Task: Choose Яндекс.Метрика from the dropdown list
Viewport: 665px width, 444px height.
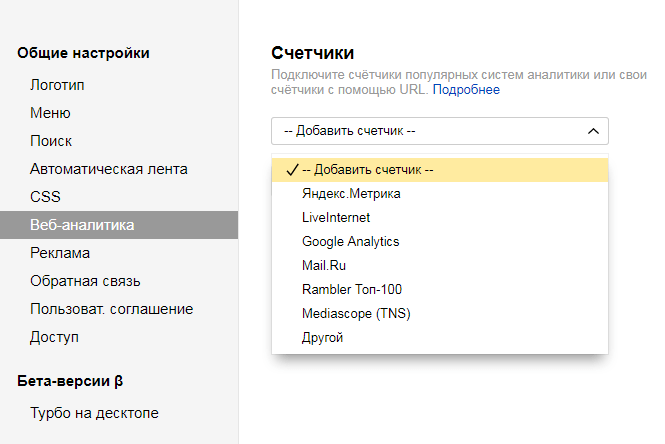Action: 351,194
